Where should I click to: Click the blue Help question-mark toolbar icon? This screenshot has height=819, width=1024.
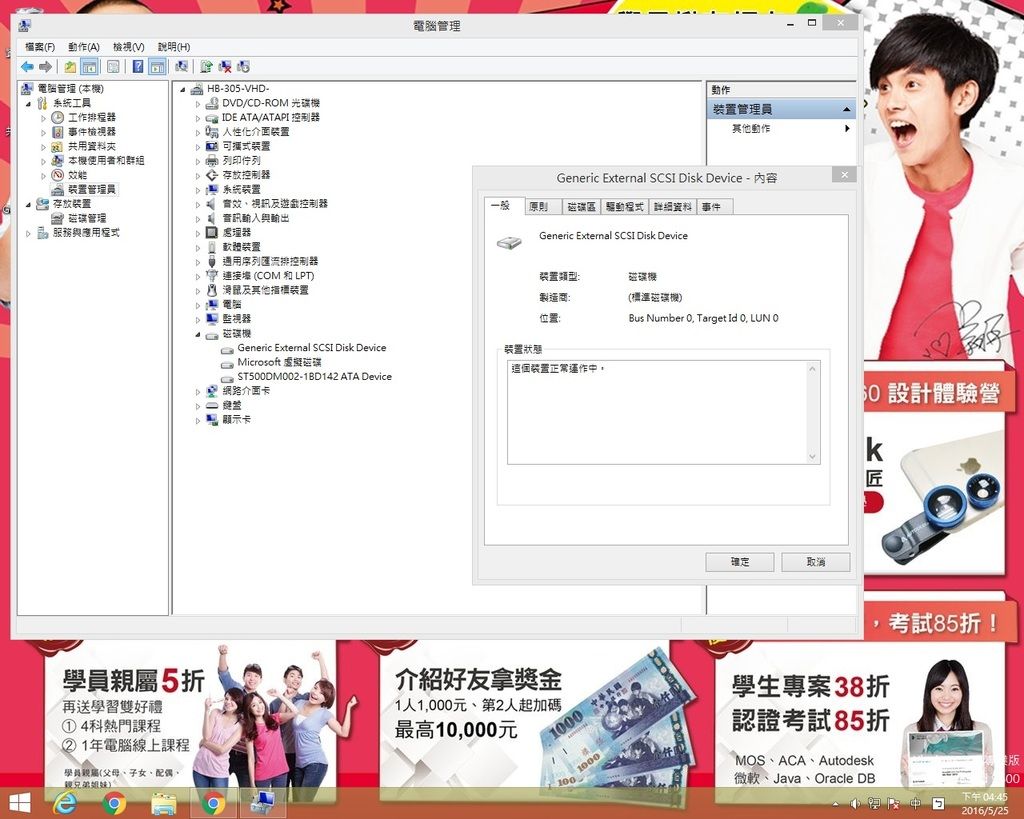pyautogui.click(x=136, y=67)
